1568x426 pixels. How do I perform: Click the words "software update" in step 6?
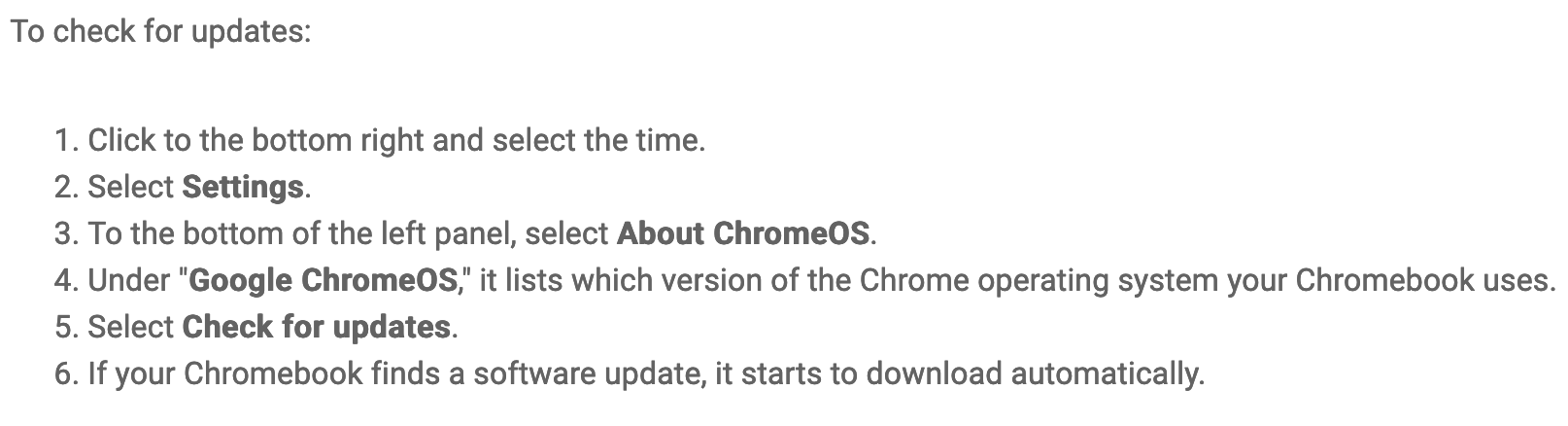point(595,374)
